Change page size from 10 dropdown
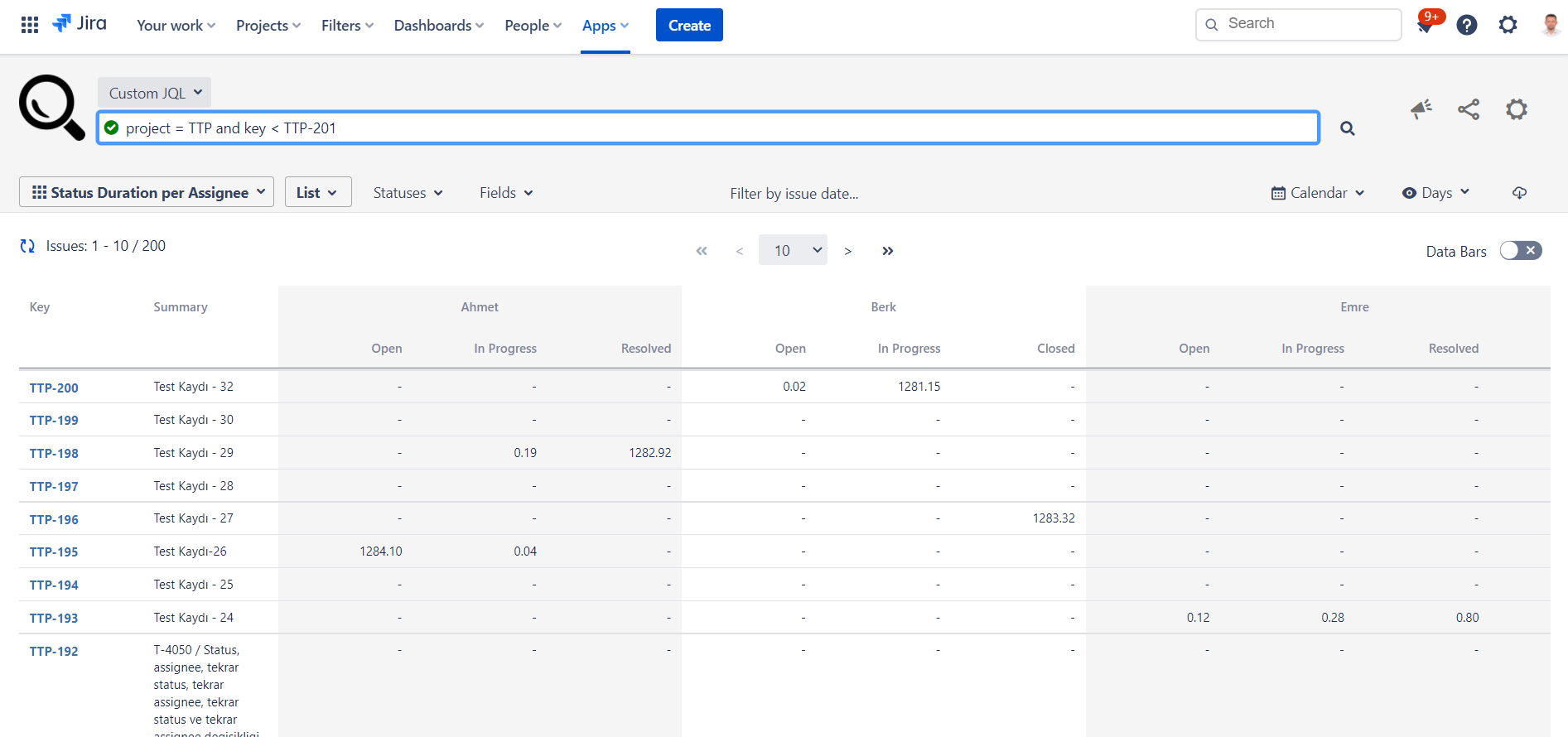This screenshot has width=1568, height=737. point(793,251)
